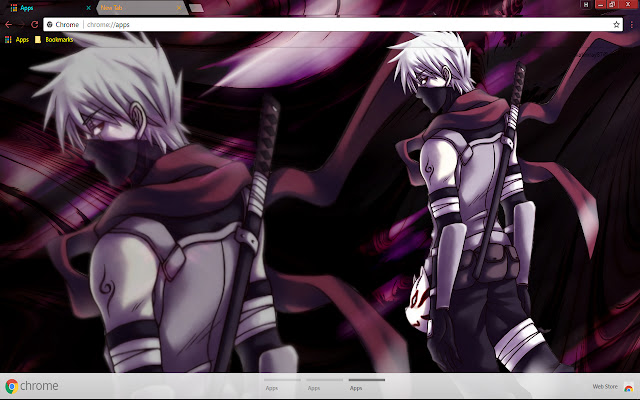Open the Bookmarks folder in the bookmarks bar
Viewport: 640px width, 400px height.
tap(54, 40)
